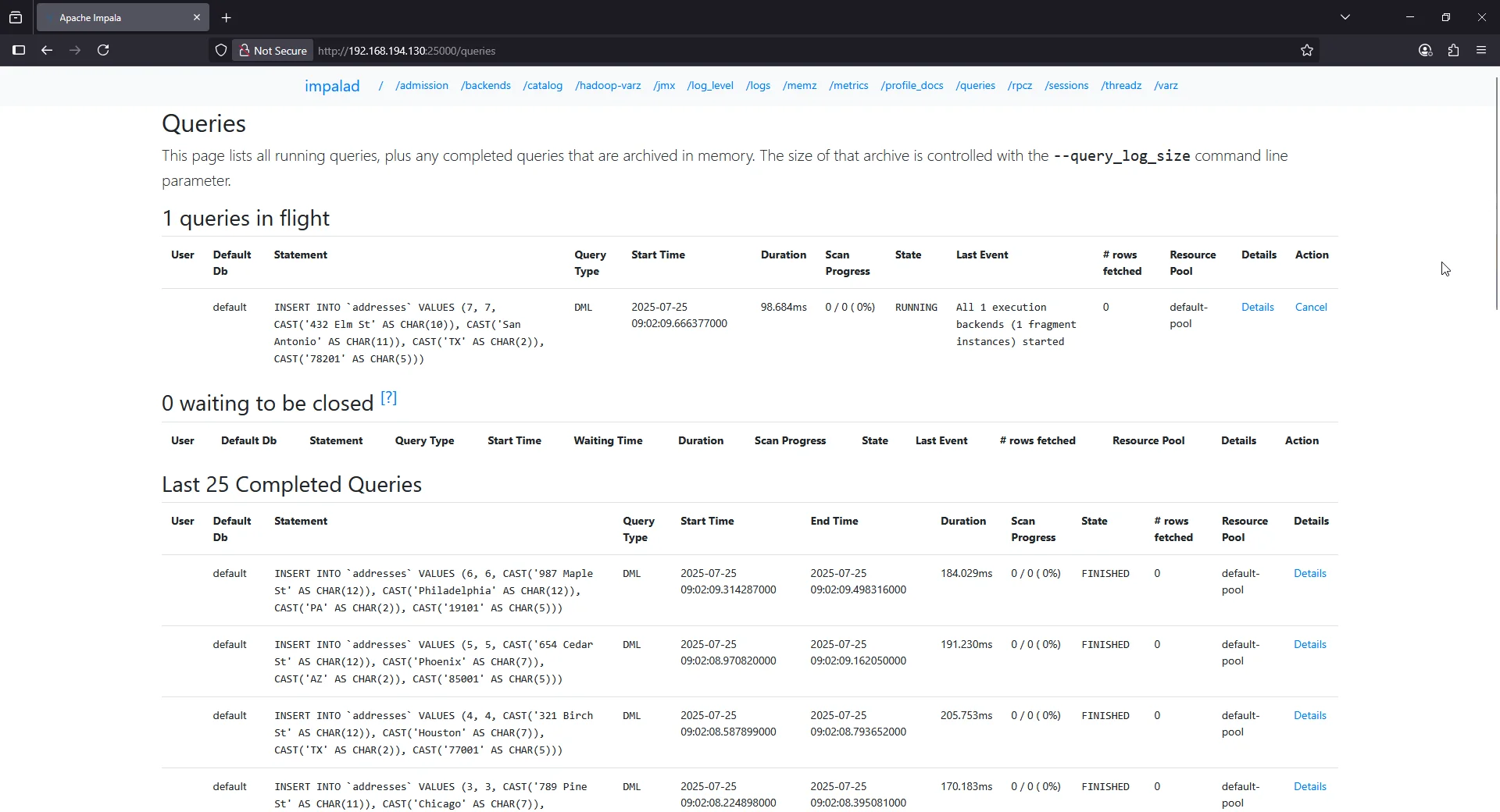Click the browser reload page icon
This screenshot has height=812, width=1500.
click(x=103, y=51)
